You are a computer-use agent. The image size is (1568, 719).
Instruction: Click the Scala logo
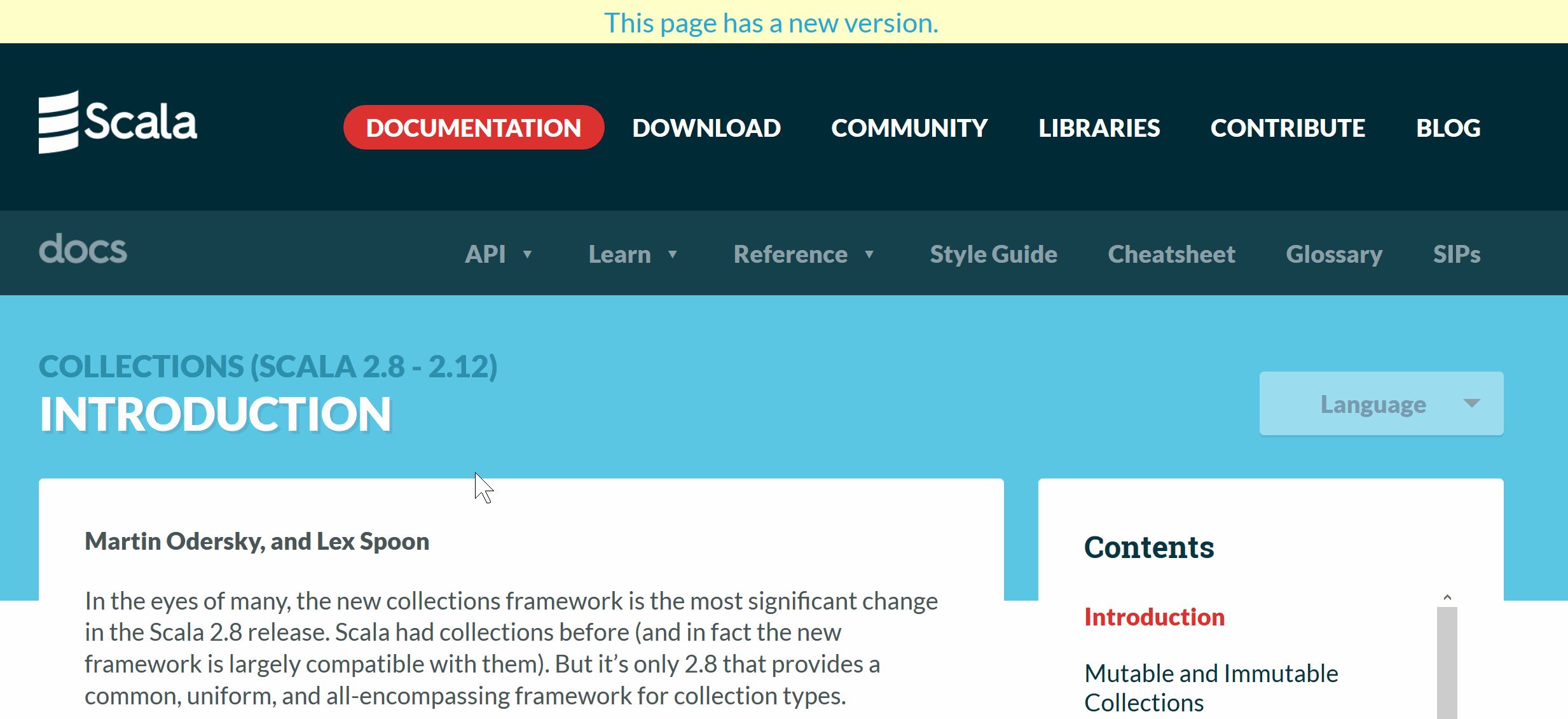tap(118, 122)
